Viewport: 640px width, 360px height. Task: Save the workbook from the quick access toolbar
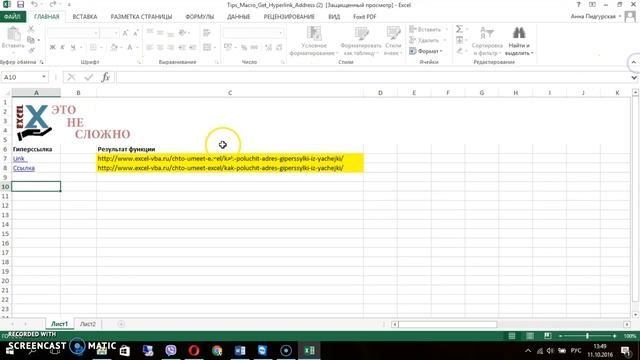coord(20,5)
